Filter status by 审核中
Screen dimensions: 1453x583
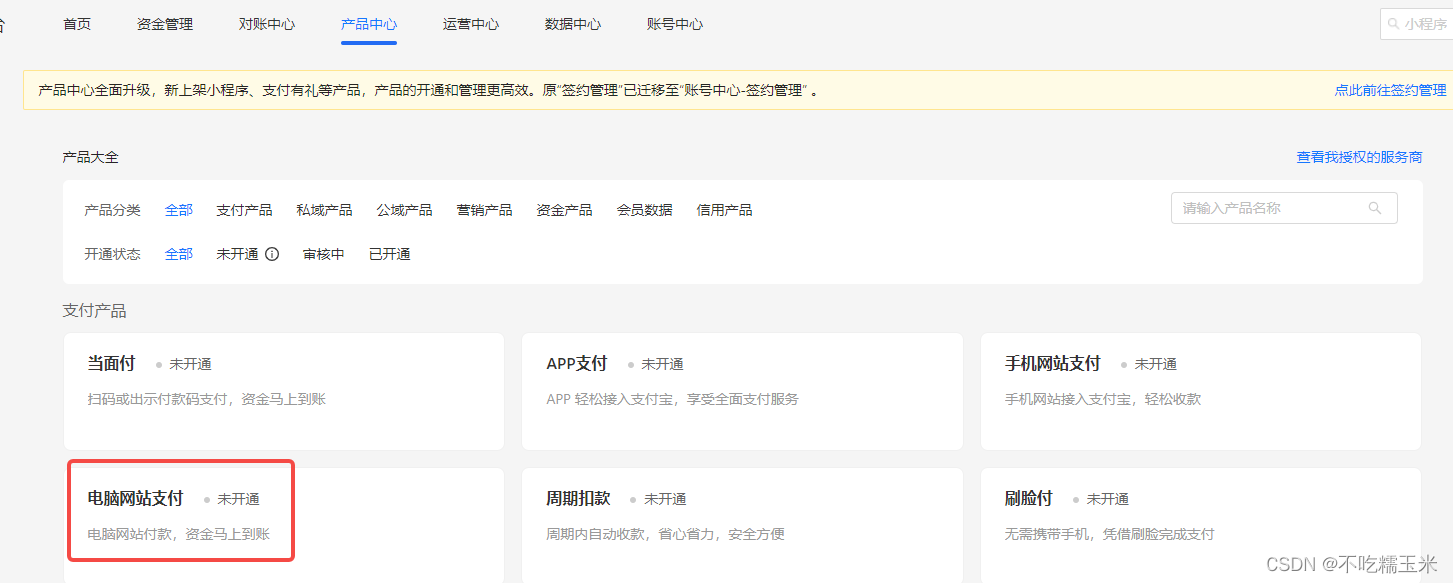click(324, 254)
